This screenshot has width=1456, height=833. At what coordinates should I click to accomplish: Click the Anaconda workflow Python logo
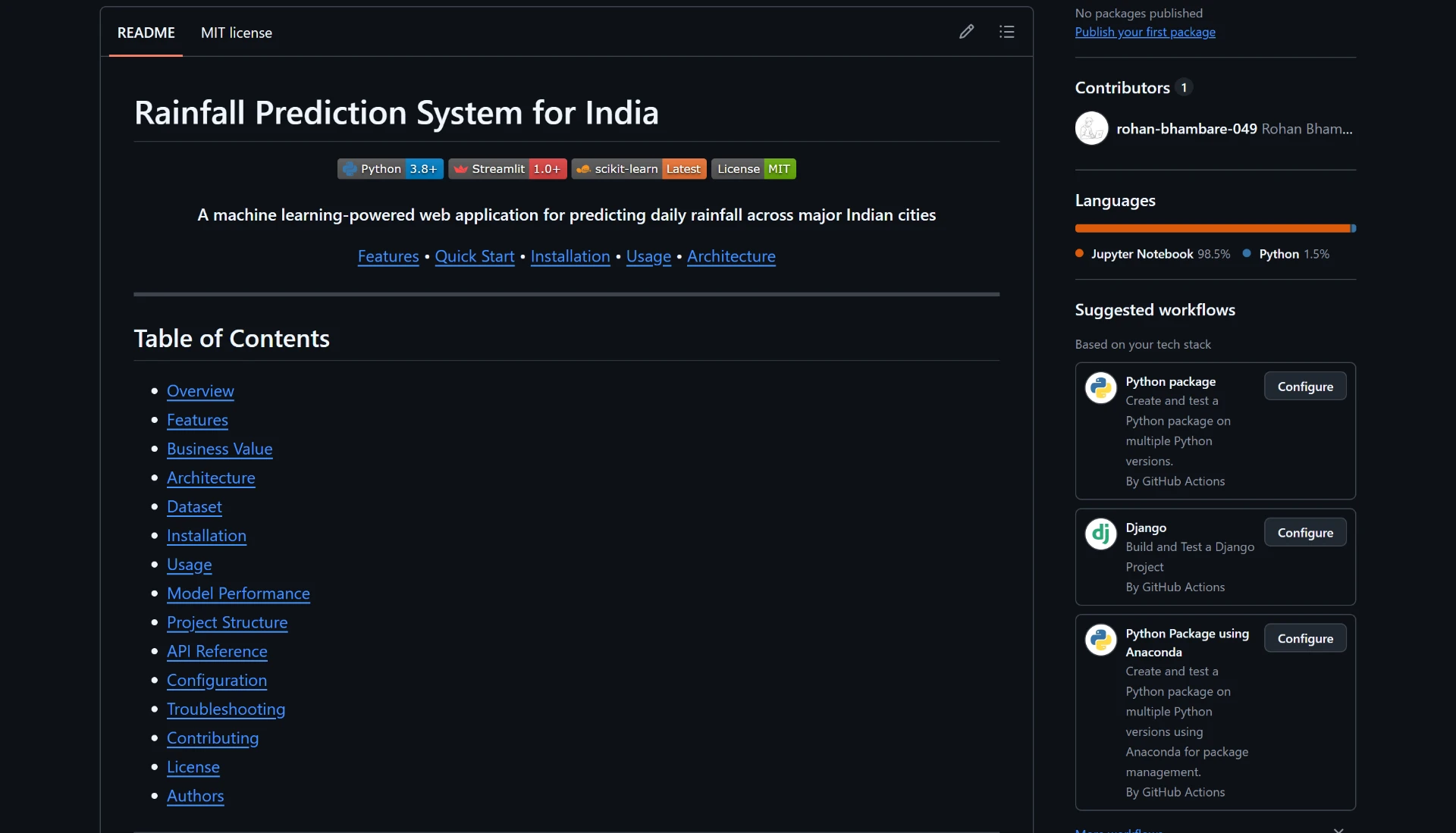coord(1100,640)
